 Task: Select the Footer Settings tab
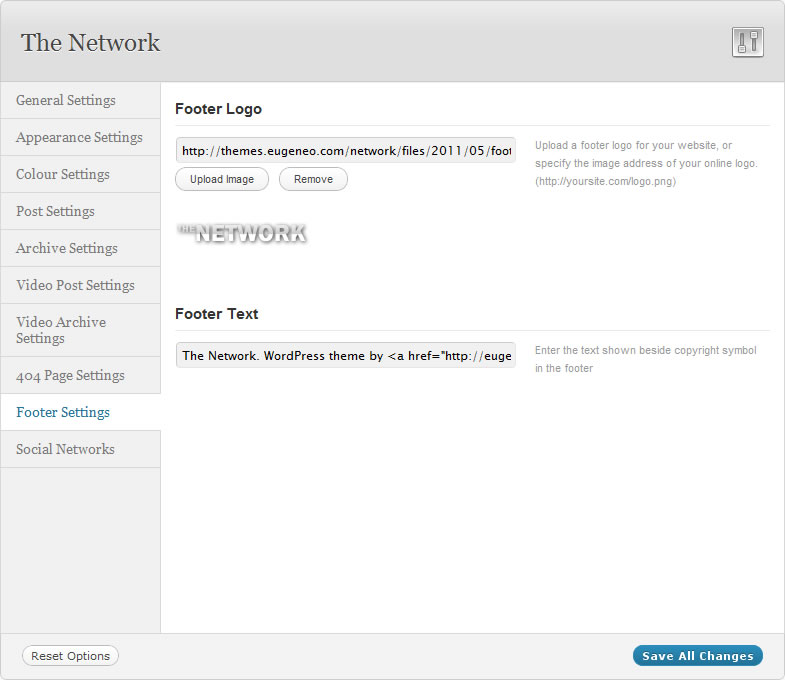(63, 412)
